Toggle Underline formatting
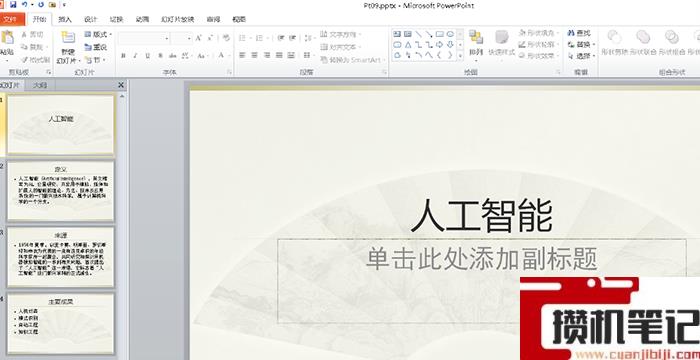The width and height of the screenshot is (700, 360). 147,56
